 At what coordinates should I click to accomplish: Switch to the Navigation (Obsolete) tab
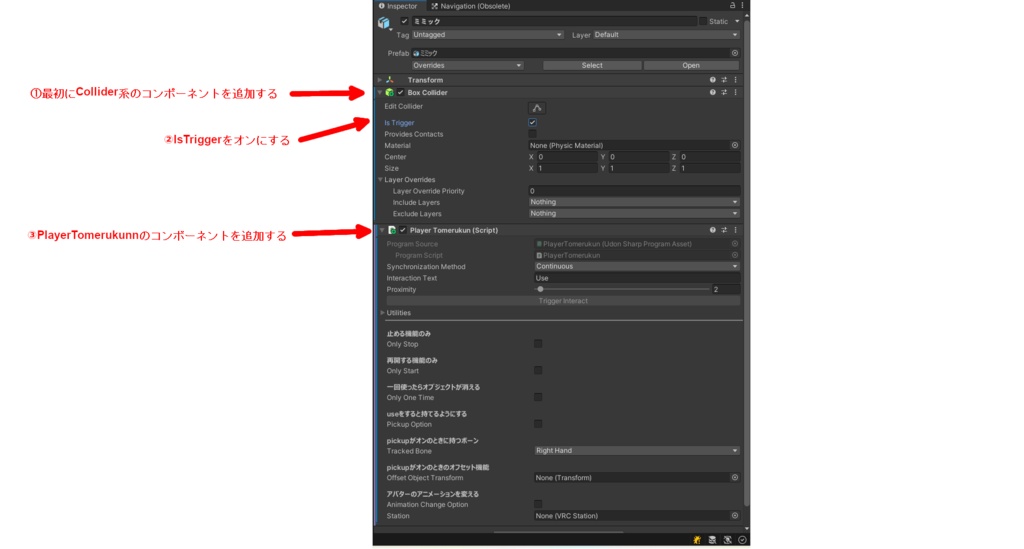pyautogui.click(x=471, y=6)
